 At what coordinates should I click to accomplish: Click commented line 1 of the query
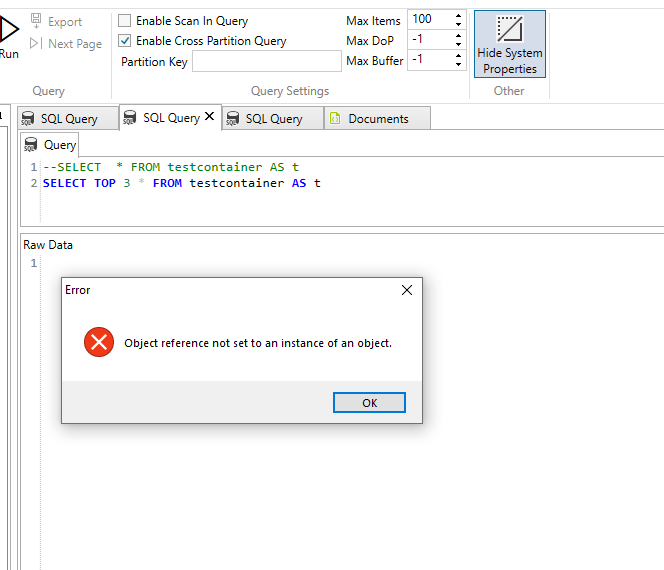(x=171, y=167)
